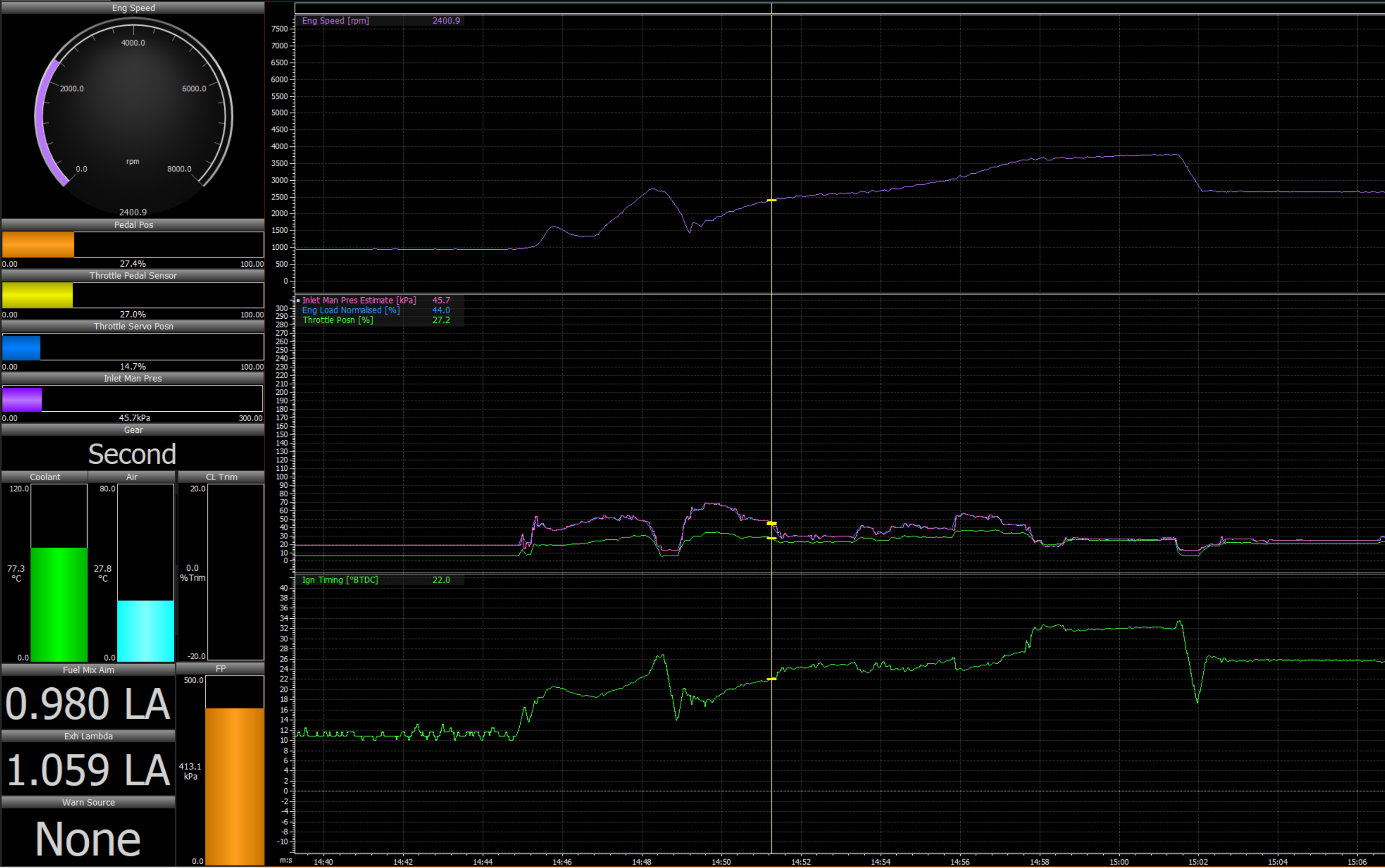
Task: Open the Warn Source panel options
Action: click(x=88, y=802)
